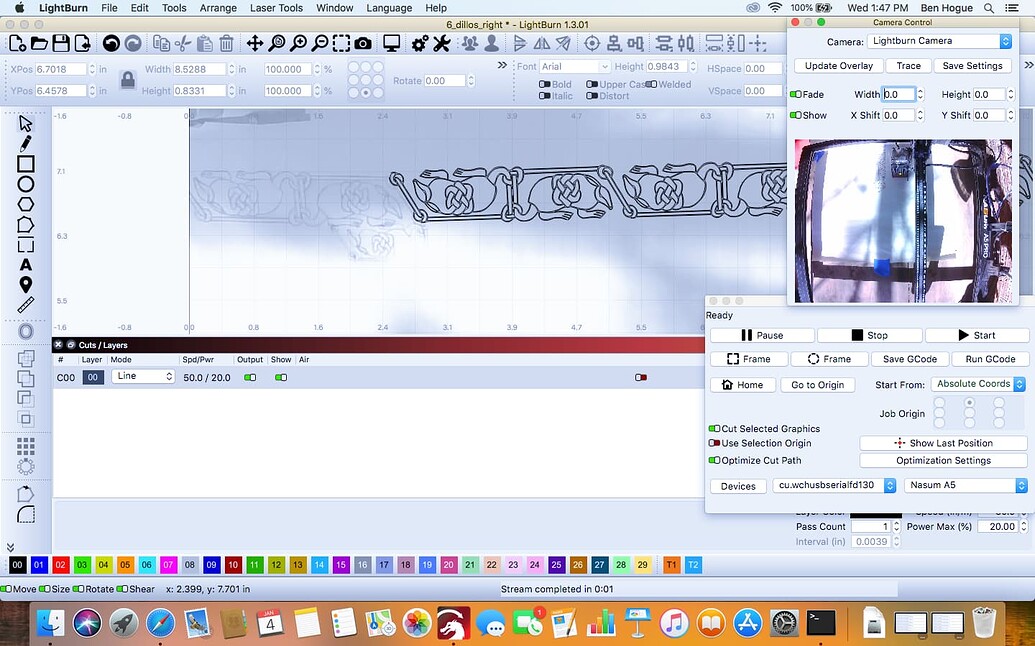
Task: Open the serial port dropdown cu.wchusbserialfd130
Action: [x=834, y=485]
